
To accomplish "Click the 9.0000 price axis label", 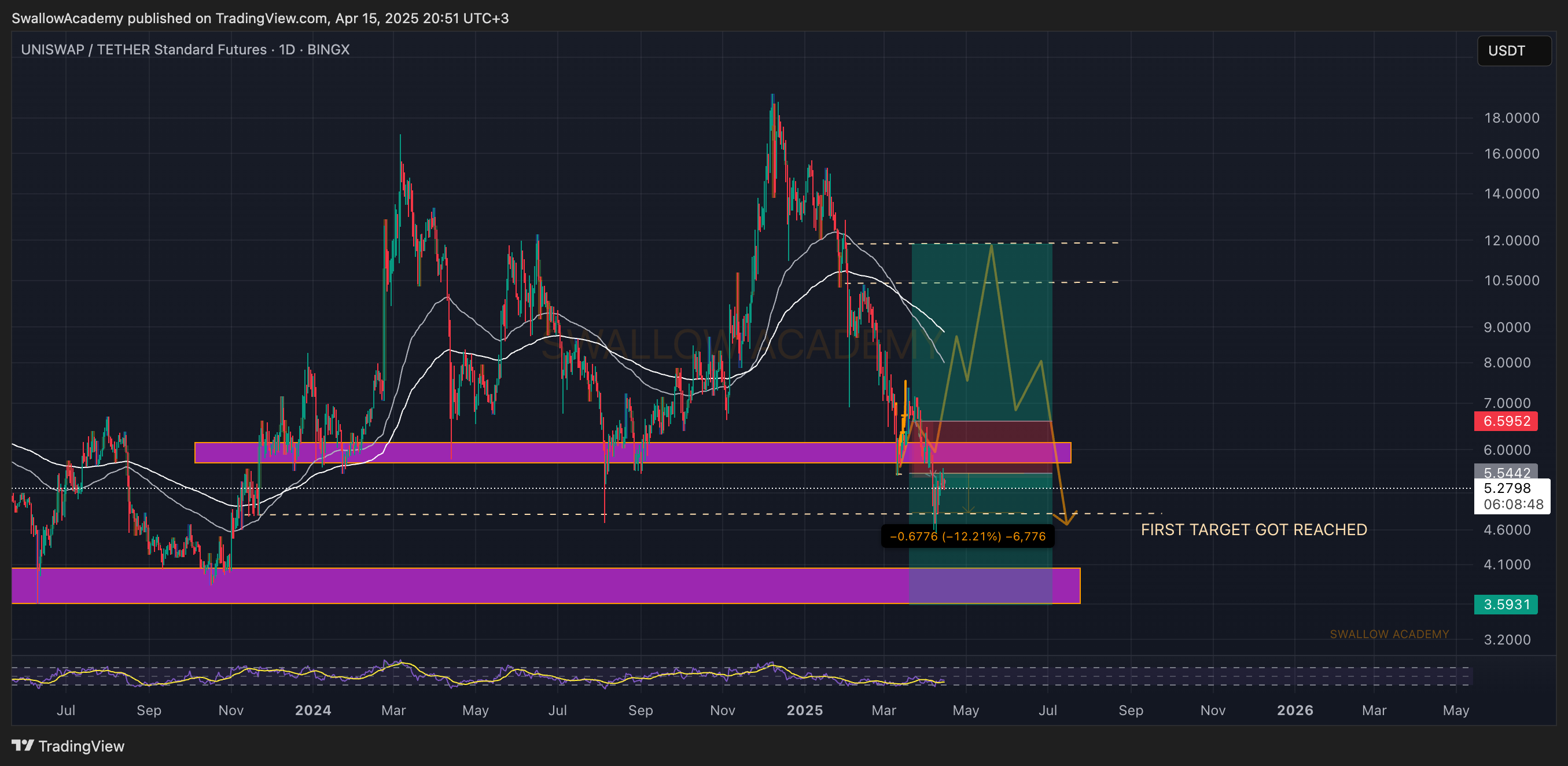I will tap(1507, 327).
